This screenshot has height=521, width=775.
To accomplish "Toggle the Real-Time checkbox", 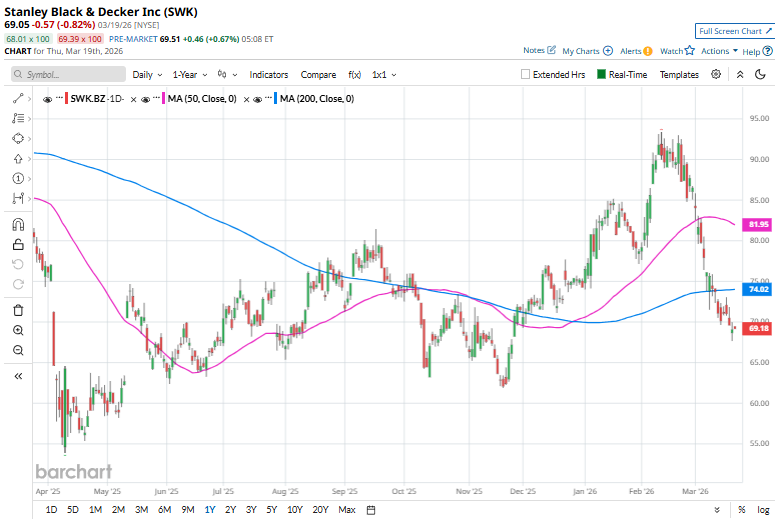I will point(601,74).
